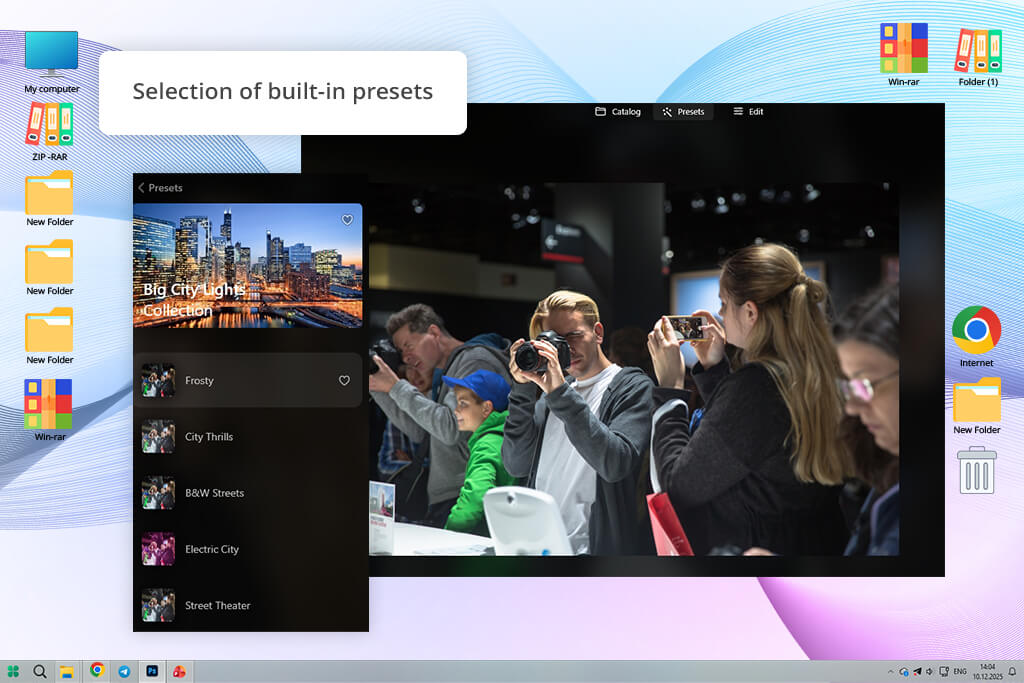Open the red app taskbar icon

(179, 671)
